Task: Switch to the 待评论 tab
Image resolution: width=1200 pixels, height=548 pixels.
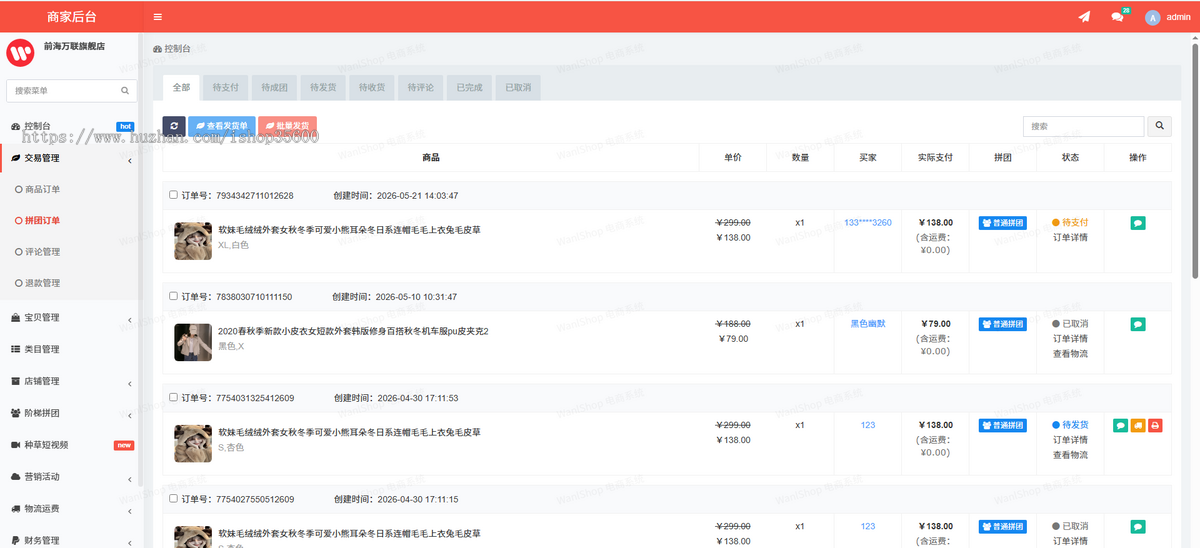Action: 420,88
